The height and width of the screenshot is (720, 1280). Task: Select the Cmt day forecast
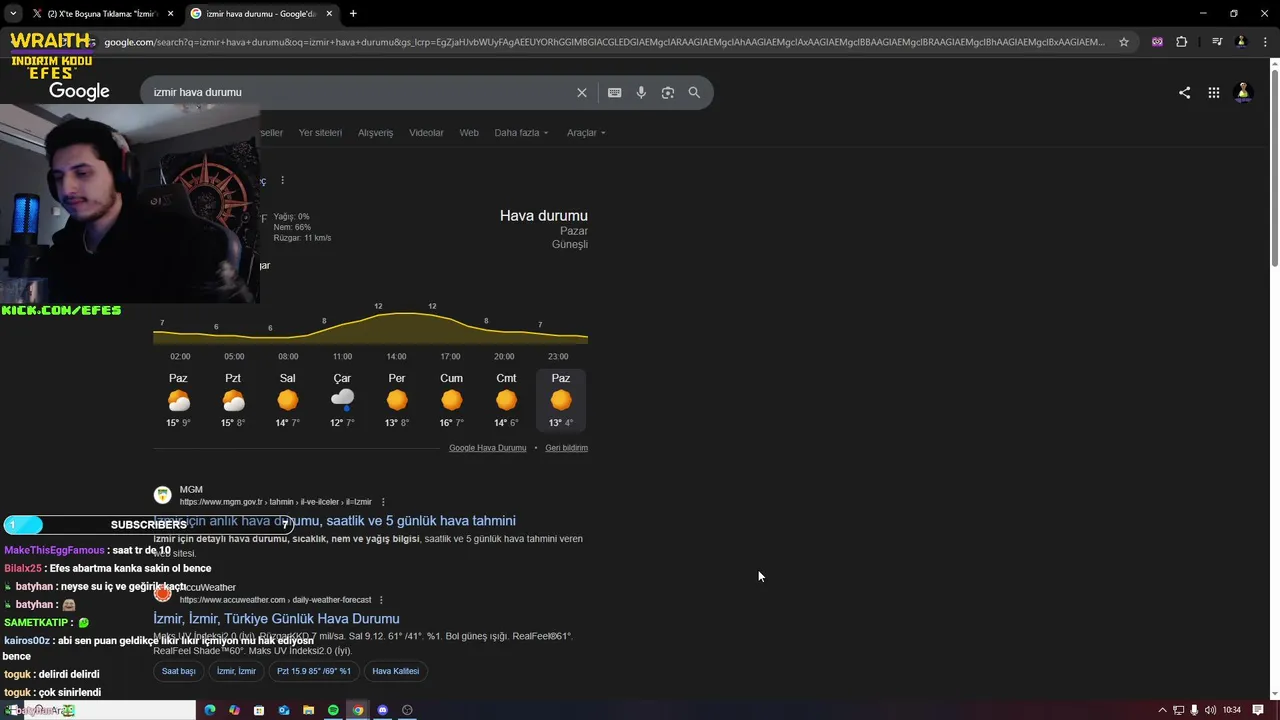[x=506, y=400]
